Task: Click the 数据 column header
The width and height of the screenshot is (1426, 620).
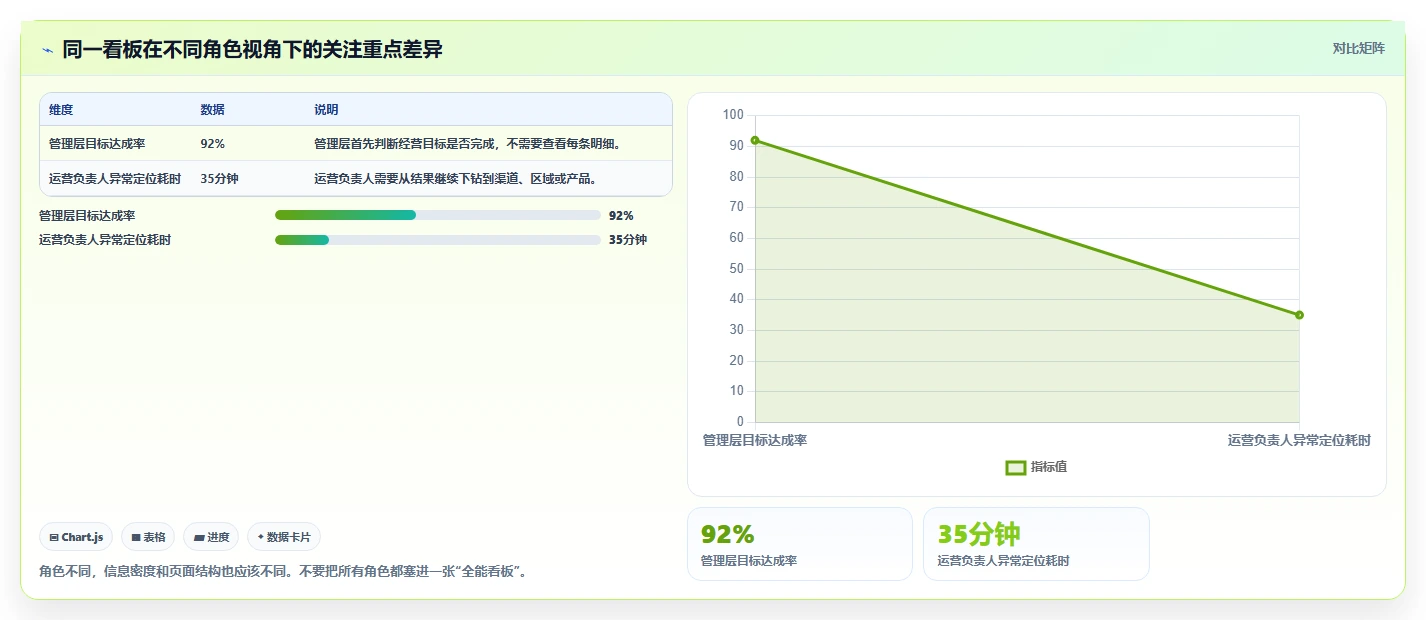Action: [x=212, y=110]
